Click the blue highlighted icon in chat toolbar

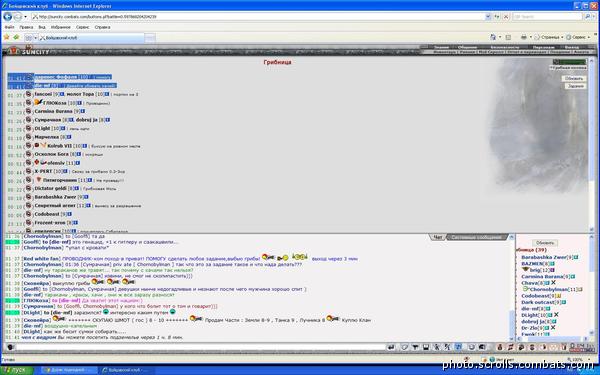pos(458,347)
